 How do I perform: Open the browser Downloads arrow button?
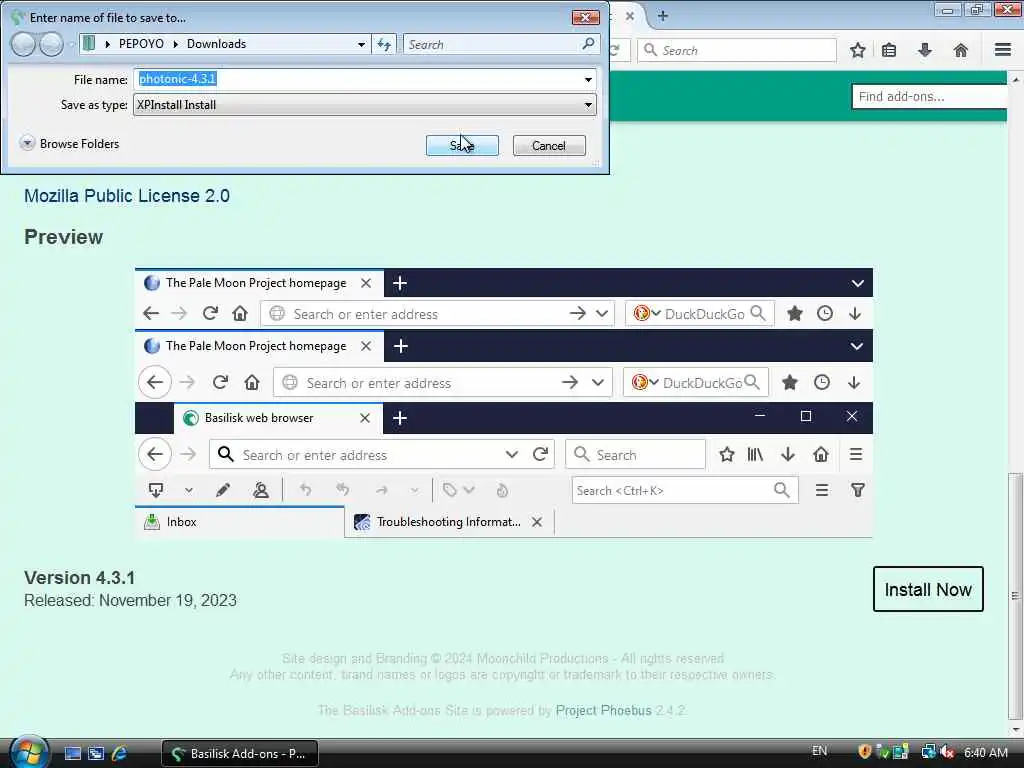(x=925, y=50)
